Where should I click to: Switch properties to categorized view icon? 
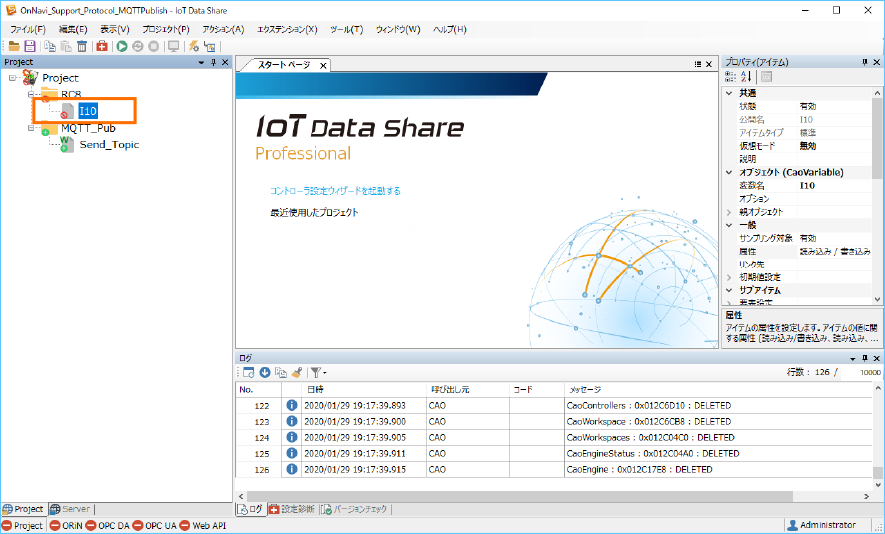(x=730, y=77)
